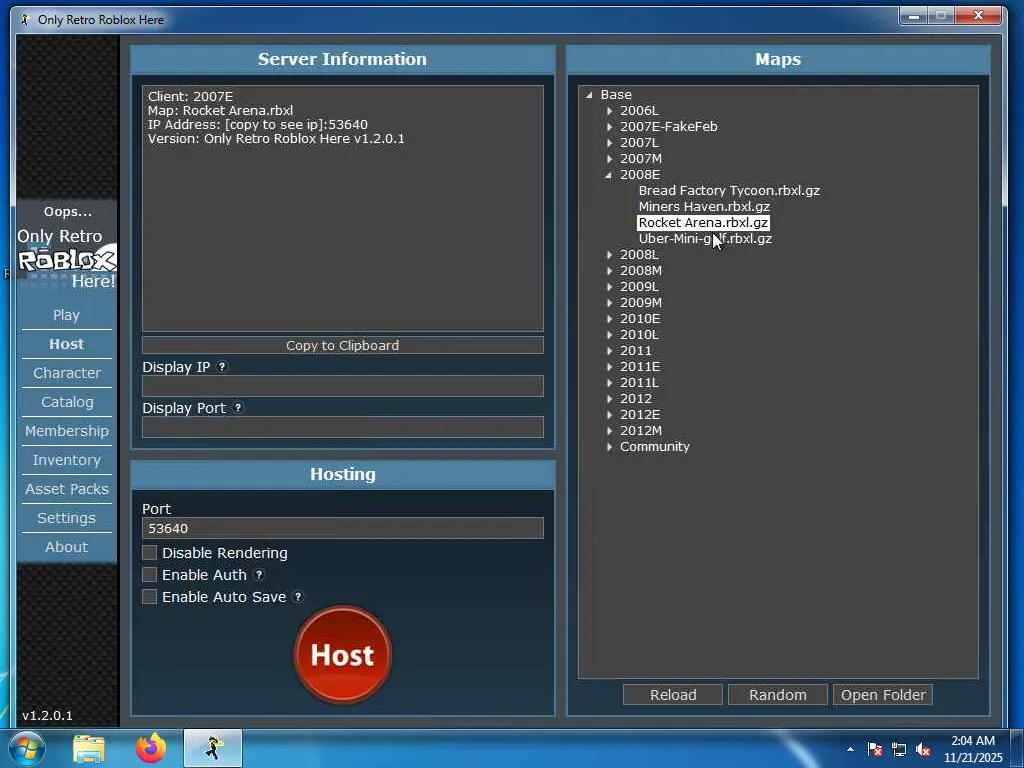Click the red Host button

tap(343, 655)
